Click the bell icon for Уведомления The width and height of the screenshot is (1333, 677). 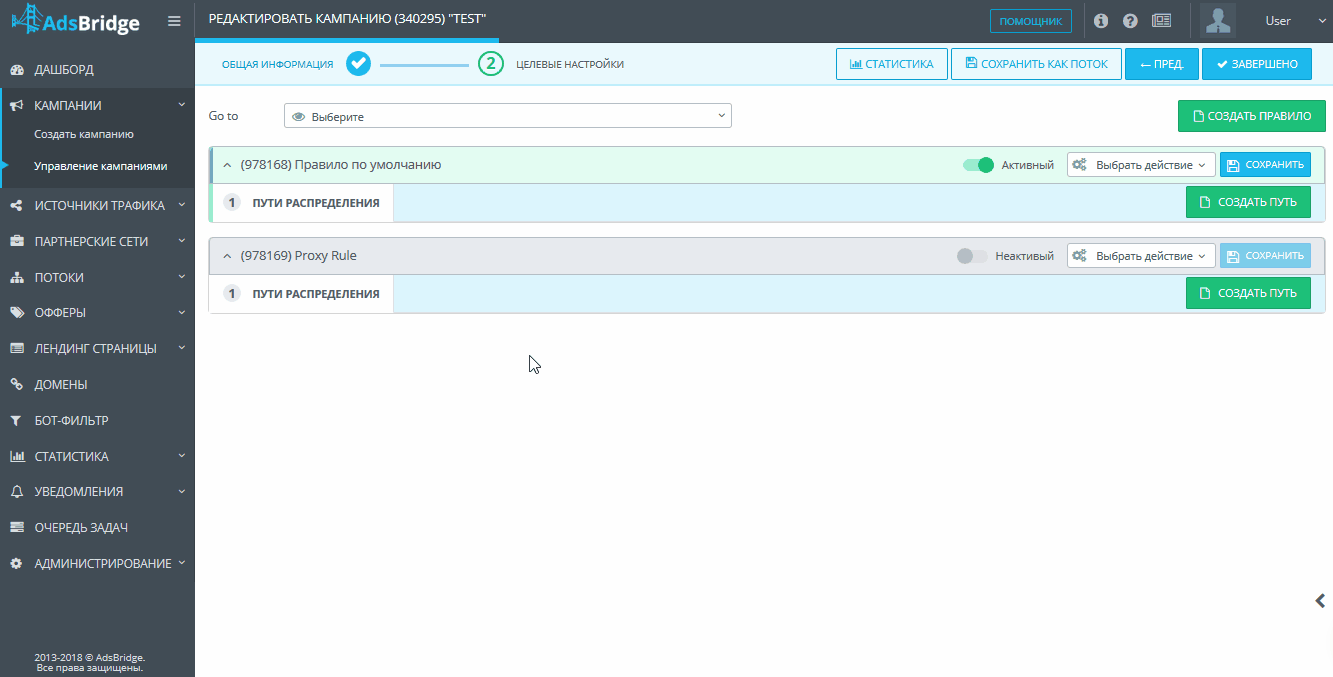click(x=16, y=492)
